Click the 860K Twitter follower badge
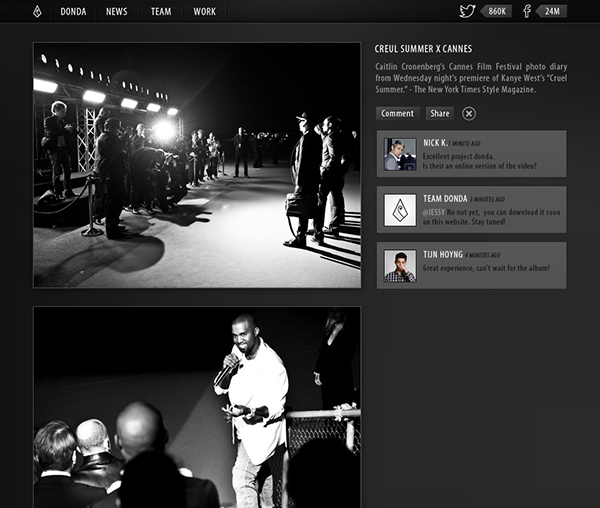 pos(496,11)
